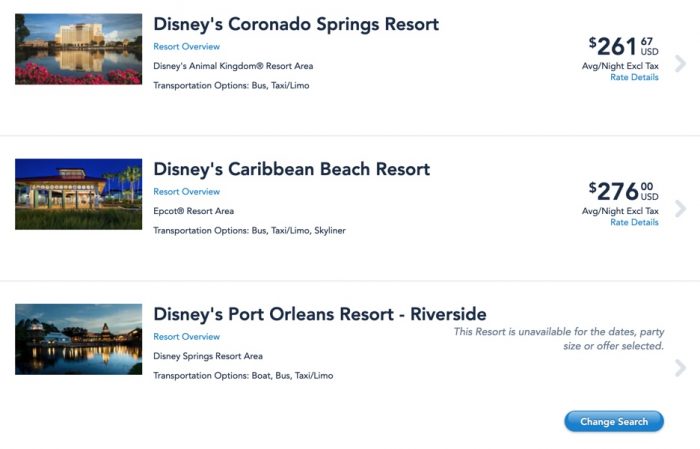The width and height of the screenshot is (700, 449).
Task: Click the $261.67 price for Coronado Springs
Action: pyautogui.click(x=624, y=46)
